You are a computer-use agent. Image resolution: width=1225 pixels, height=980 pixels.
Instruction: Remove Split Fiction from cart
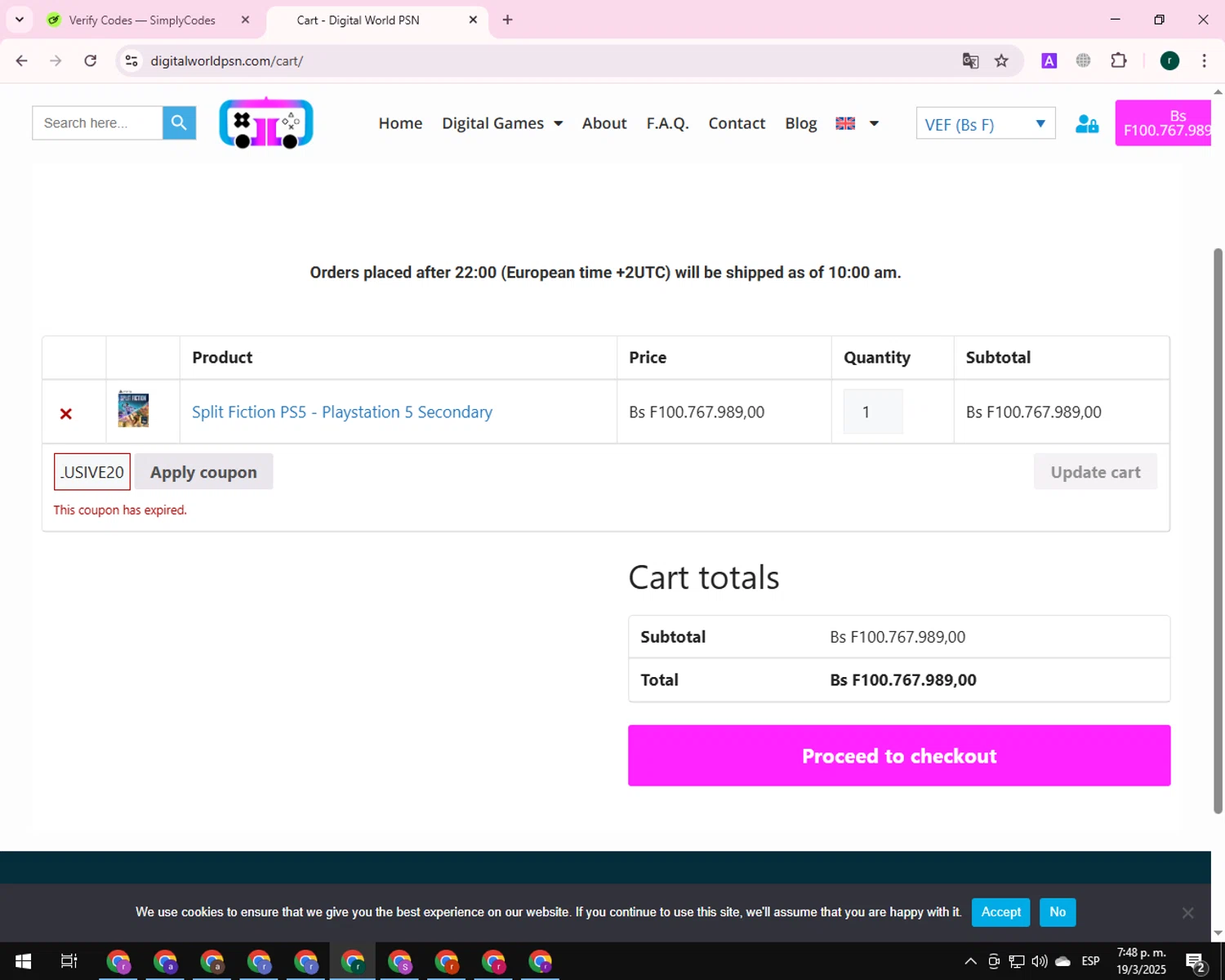tap(66, 413)
